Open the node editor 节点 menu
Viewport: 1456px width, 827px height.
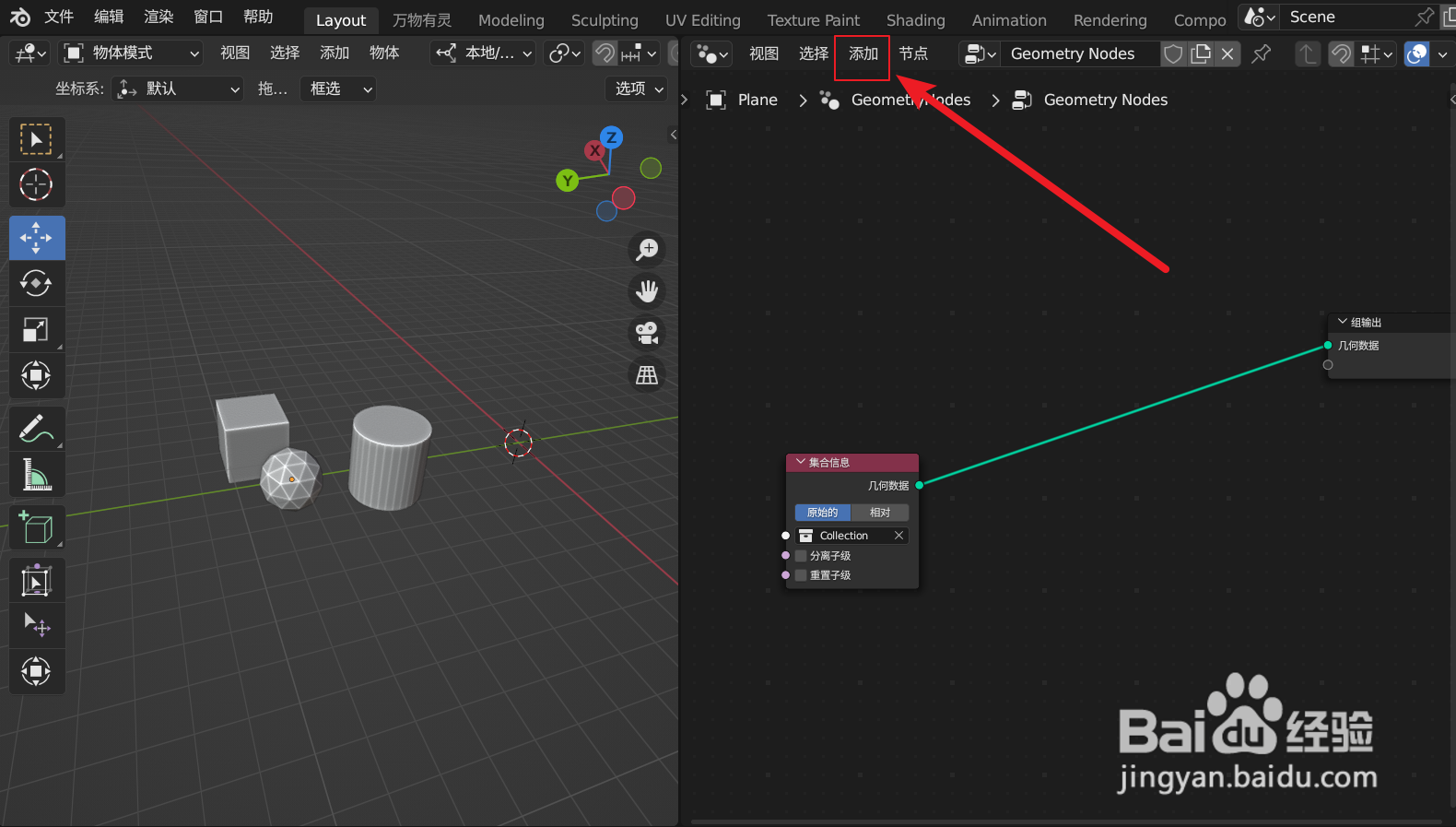913,54
